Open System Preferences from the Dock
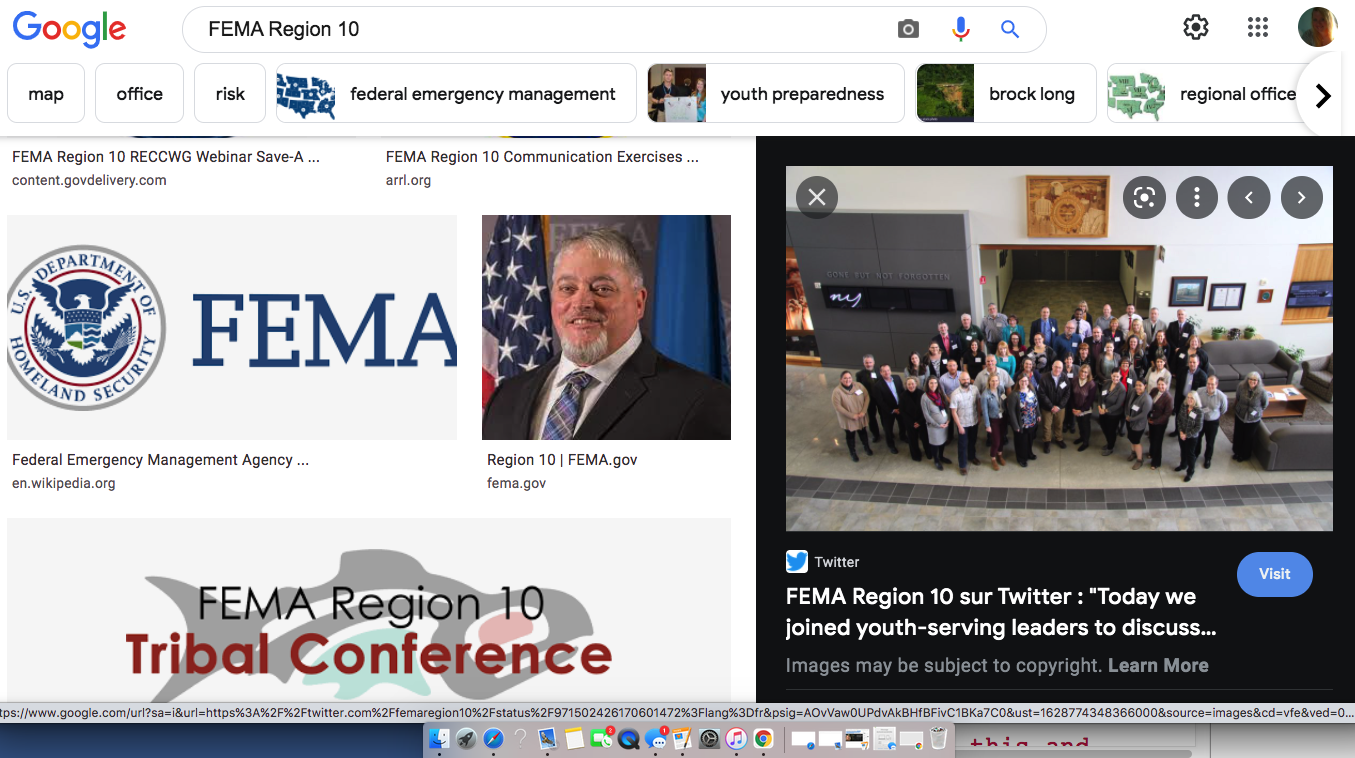The width and height of the screenshot is (1355, 758). (709, 739)
